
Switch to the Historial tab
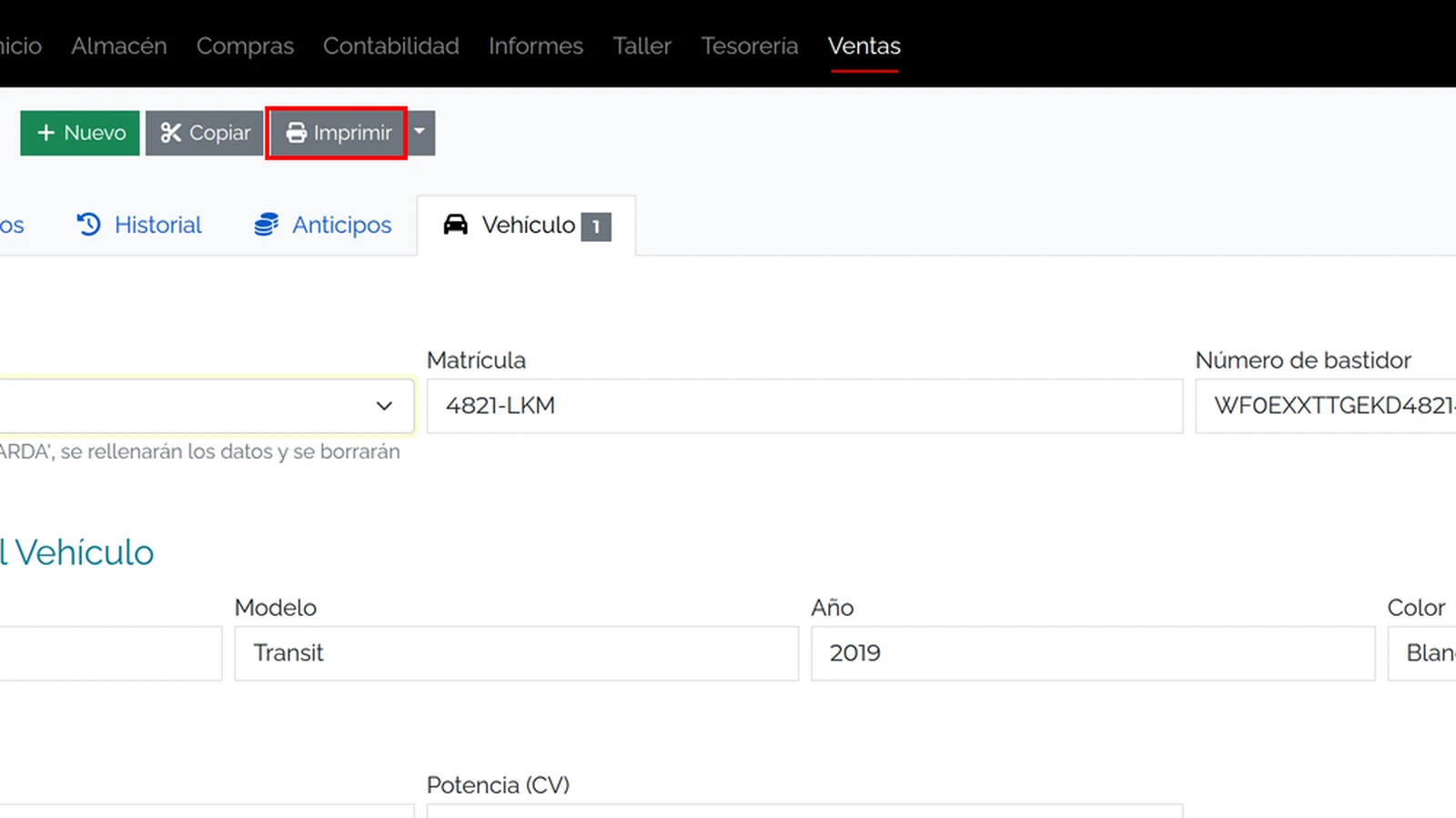point(139,225)
